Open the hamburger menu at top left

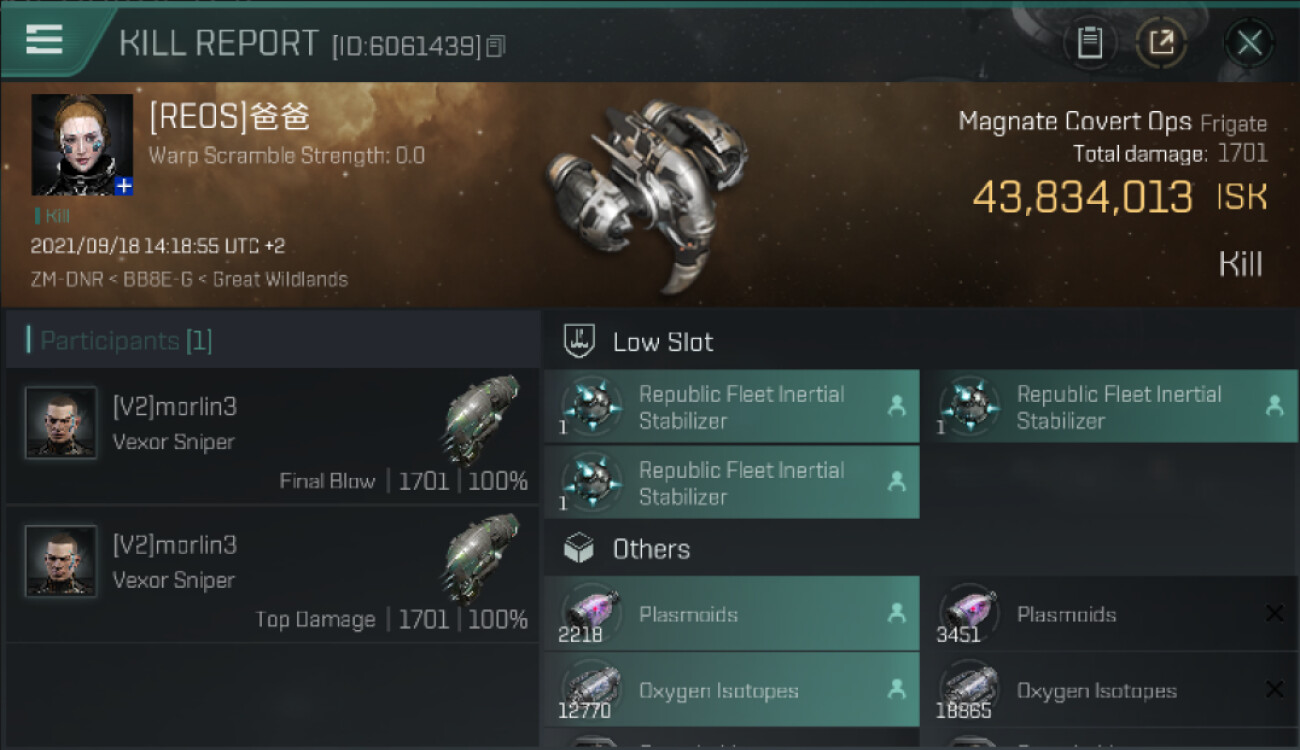(44, 40)
